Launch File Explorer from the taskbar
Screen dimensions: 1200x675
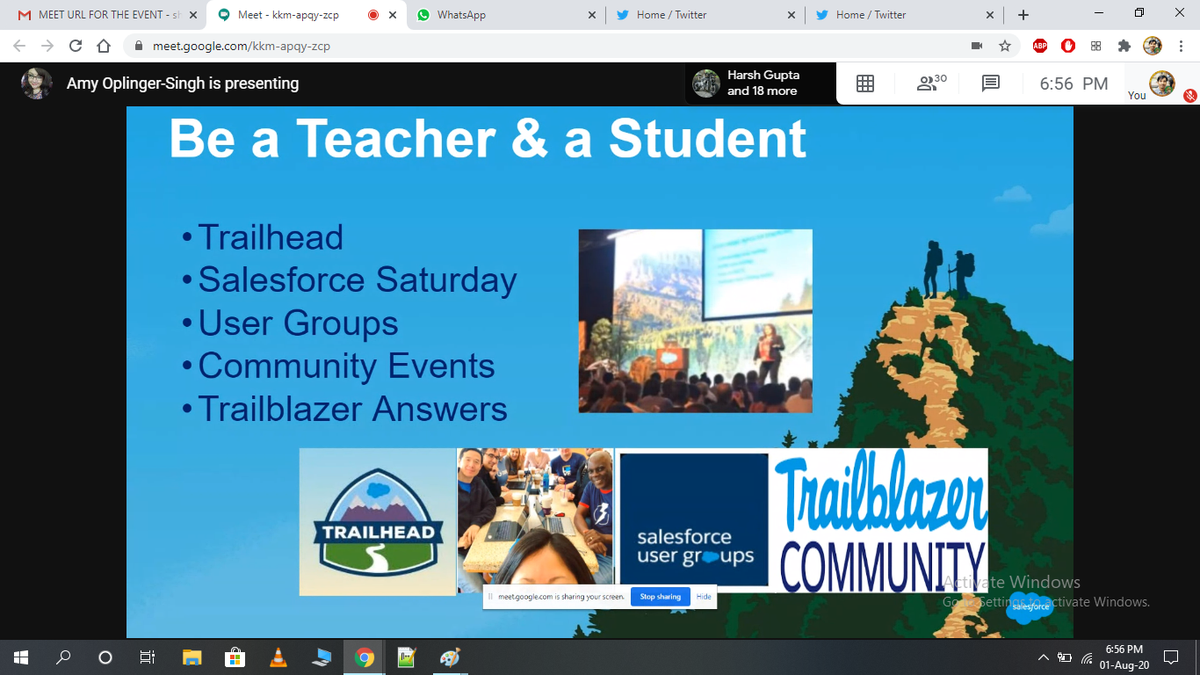tap(191, 657)
